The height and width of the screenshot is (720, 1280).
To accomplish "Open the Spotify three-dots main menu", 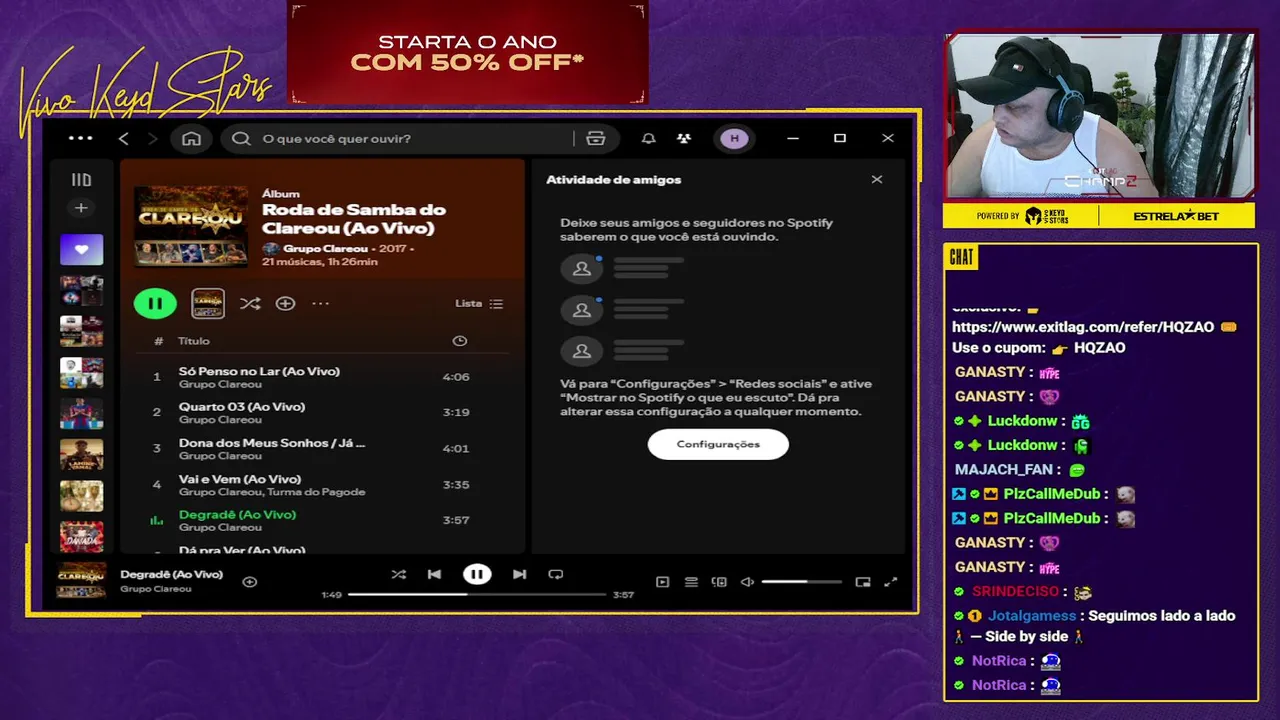I will click(80, 138).
